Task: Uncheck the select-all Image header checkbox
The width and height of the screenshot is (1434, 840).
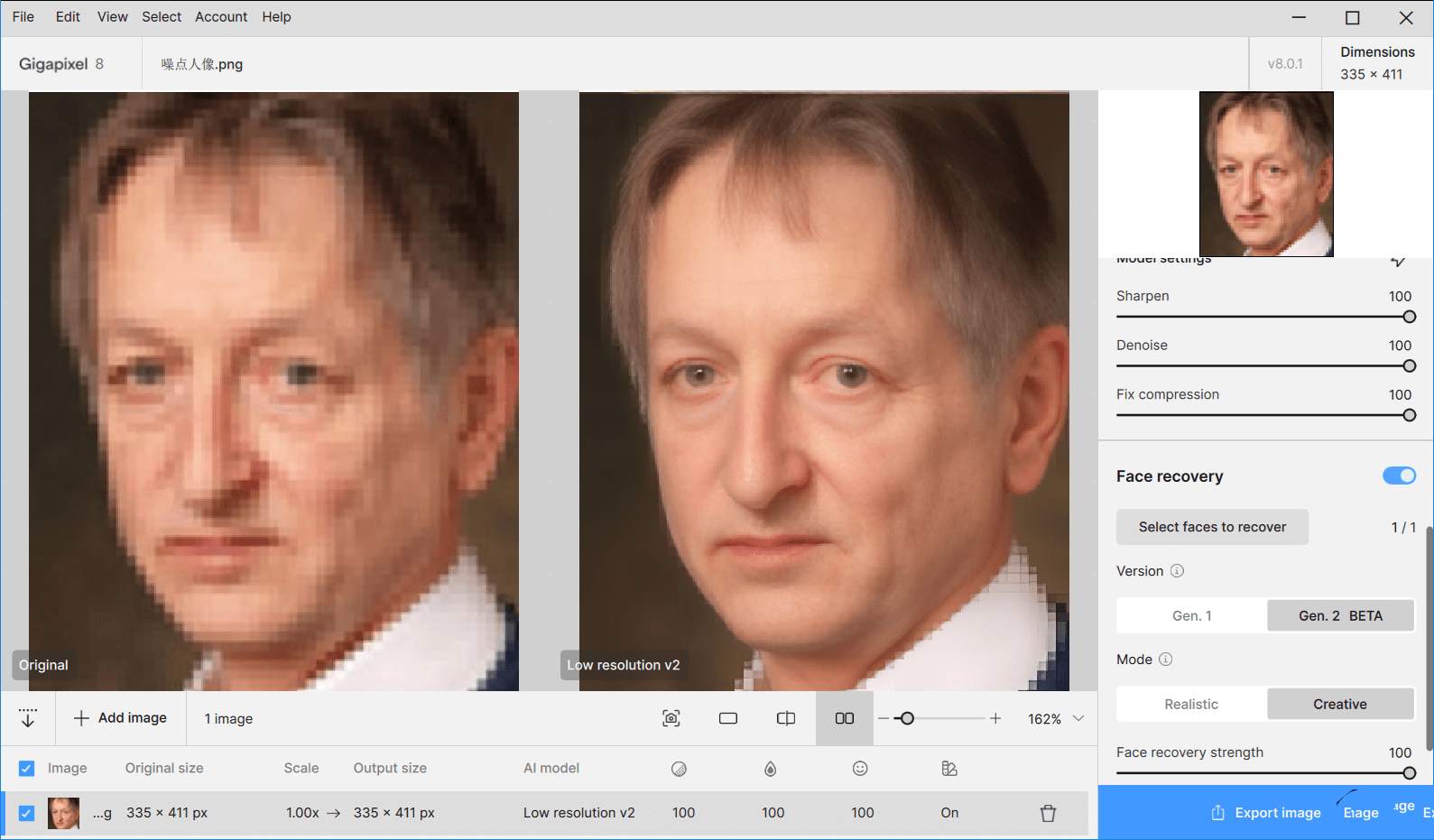Action: 26,768
